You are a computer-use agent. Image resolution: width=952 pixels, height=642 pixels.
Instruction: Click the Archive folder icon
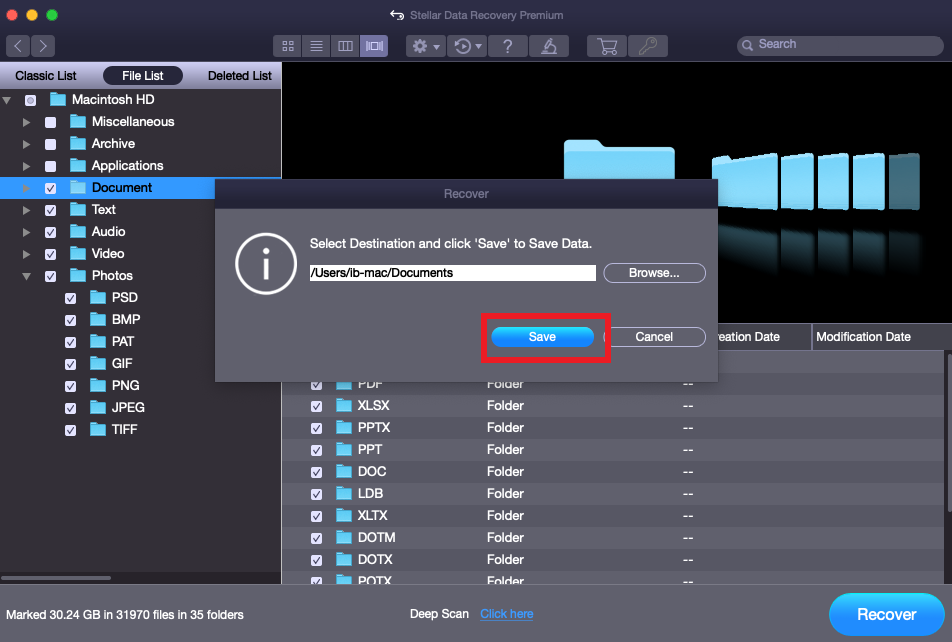[78, 143]
